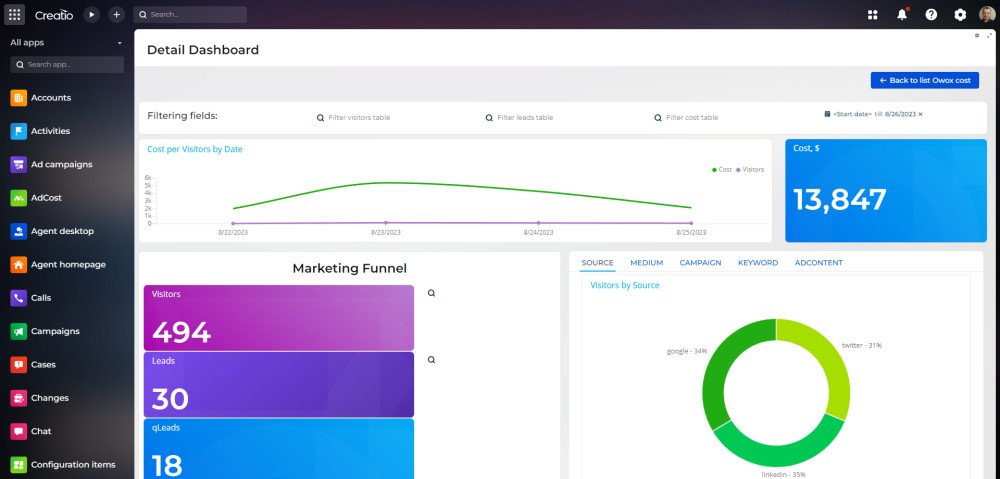Screen dimensions: 1000x479
Task: Open the app launcher grid icon
Action: pos(15,15)
